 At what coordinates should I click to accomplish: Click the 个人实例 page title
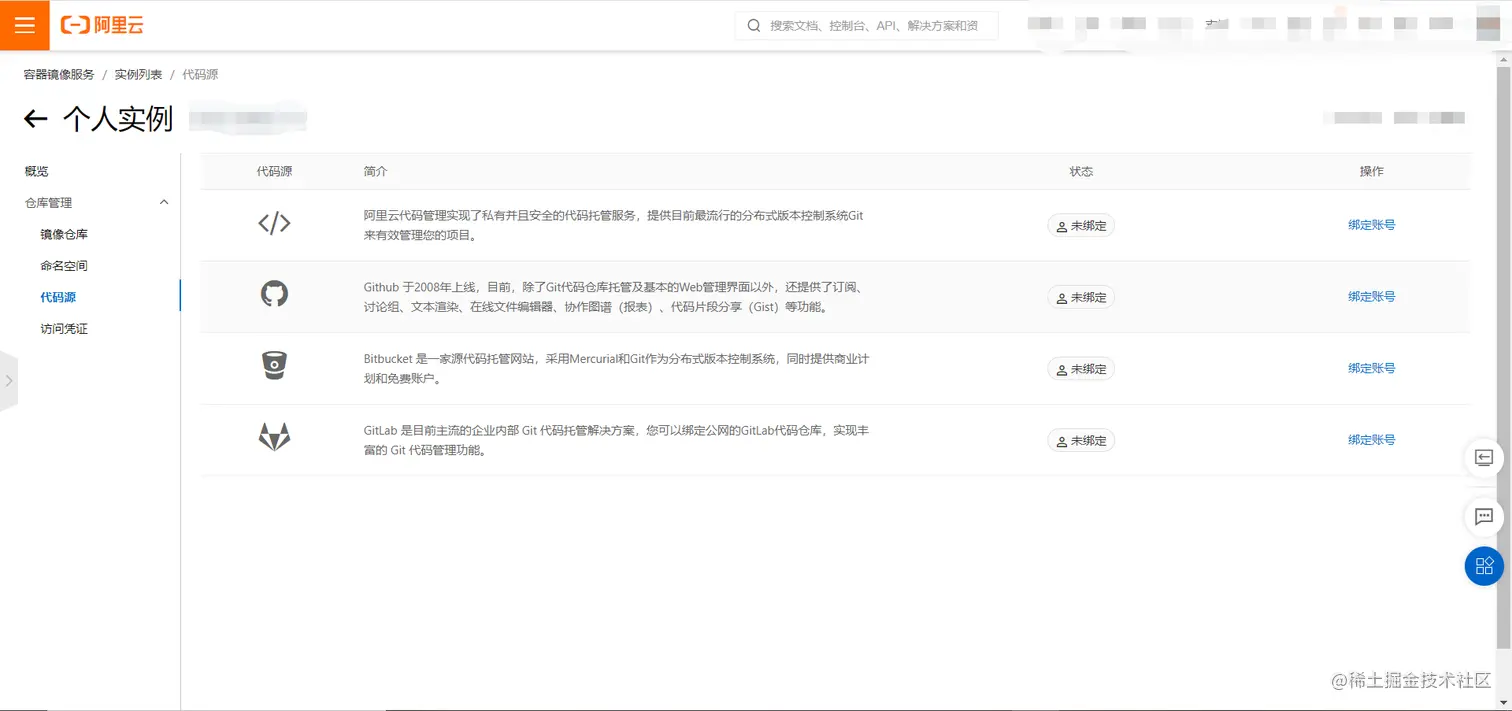(118, 119)
